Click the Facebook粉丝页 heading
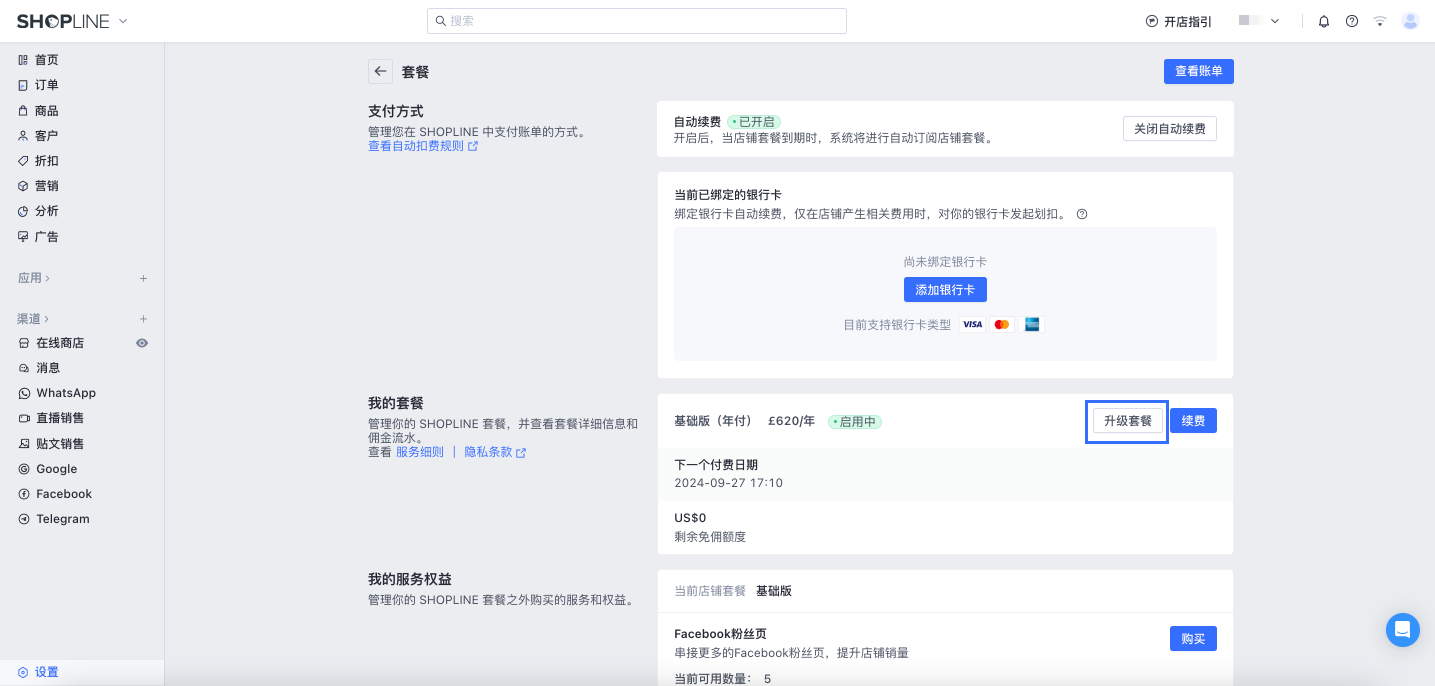The height and width of the screenshot is (686, 1435). click(720, 634)
